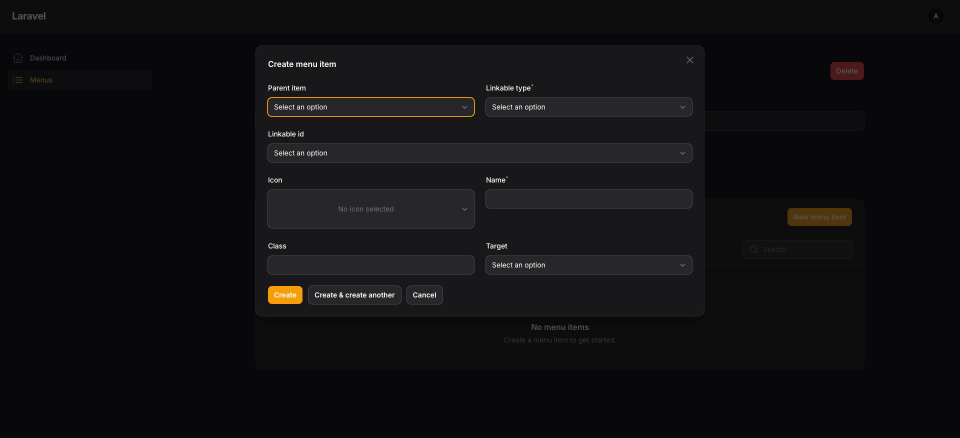Viewport: 960px width, 438px height.
Task: Open the Dashboard sidebar link
Action: (x=48, y=58)
